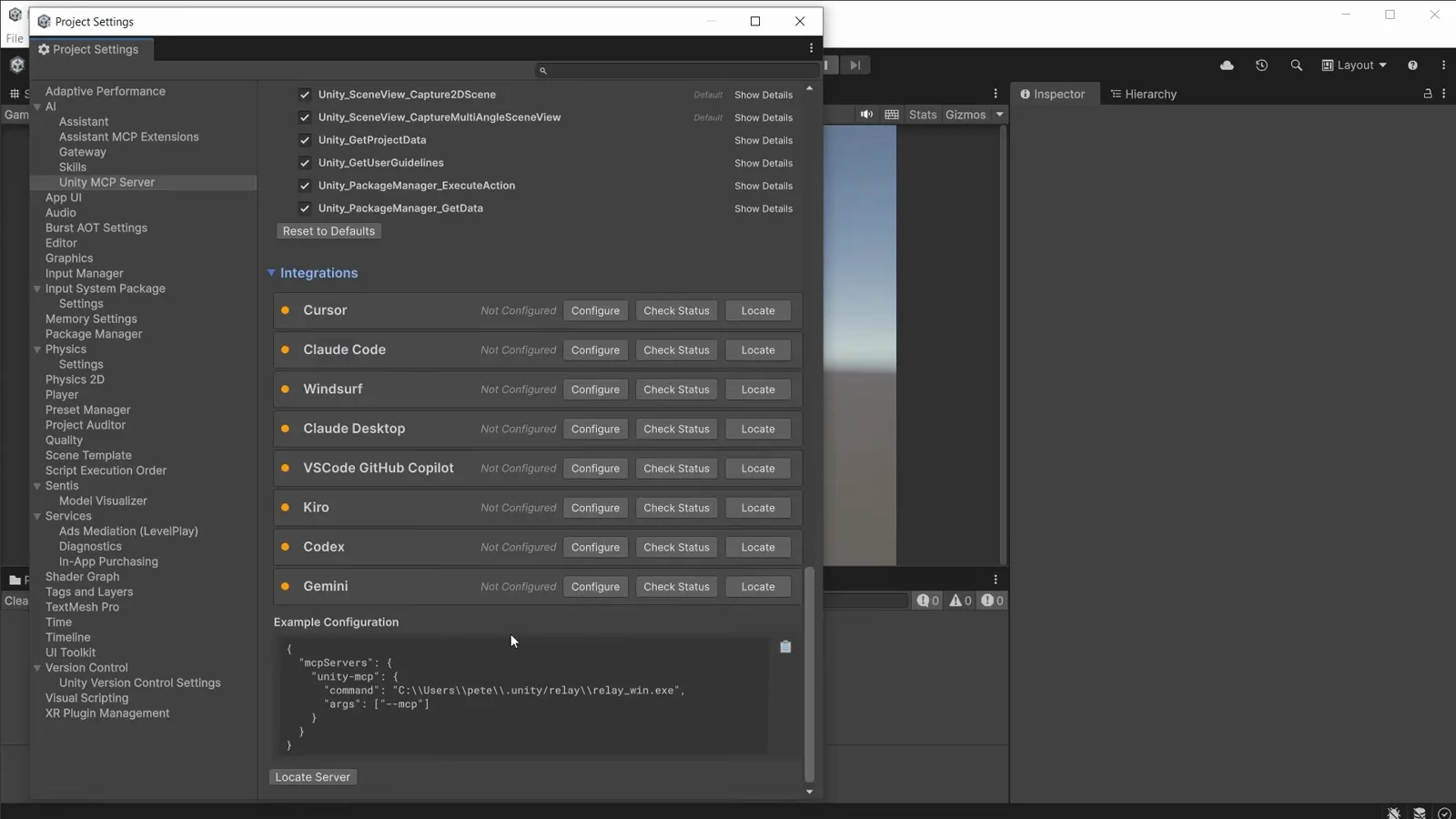Switch to the Hierarchy tab
Screen dimensions: 1456x819
click(1143, 94)
